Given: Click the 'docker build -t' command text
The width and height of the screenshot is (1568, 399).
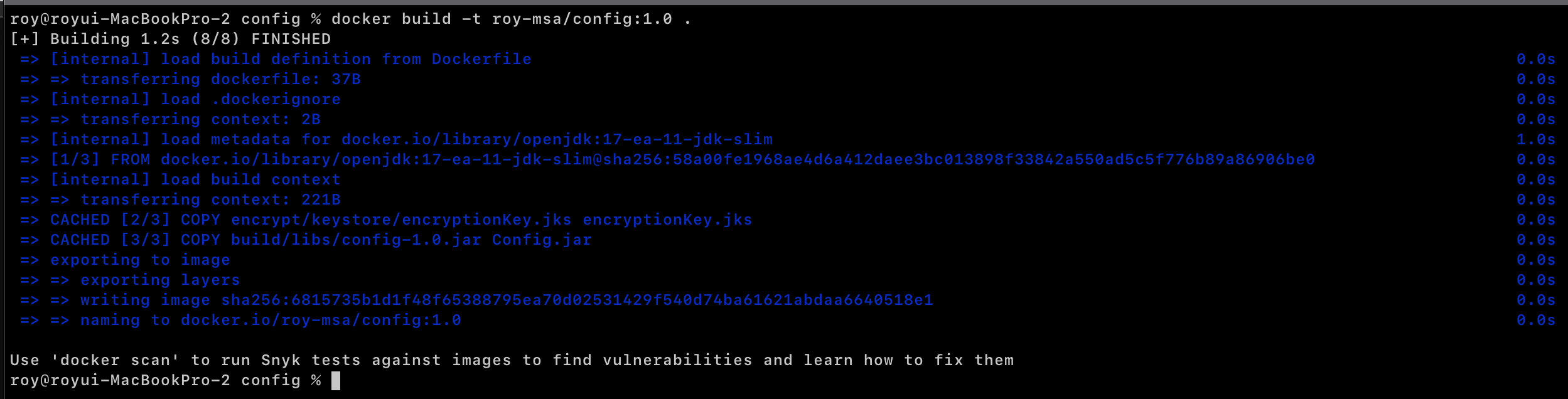Looking at the screenshot, I should tap(406, 19).
